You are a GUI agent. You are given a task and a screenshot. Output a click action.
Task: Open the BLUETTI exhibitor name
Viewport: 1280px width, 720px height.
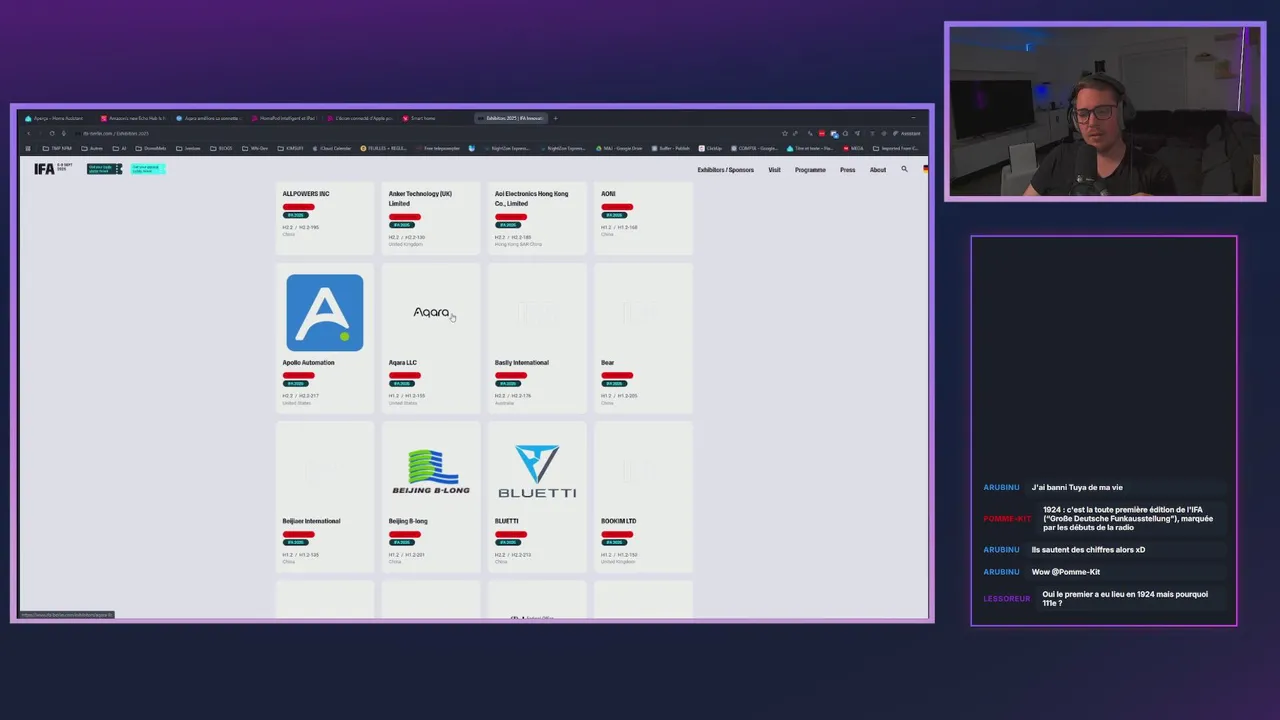pos(506,521)
